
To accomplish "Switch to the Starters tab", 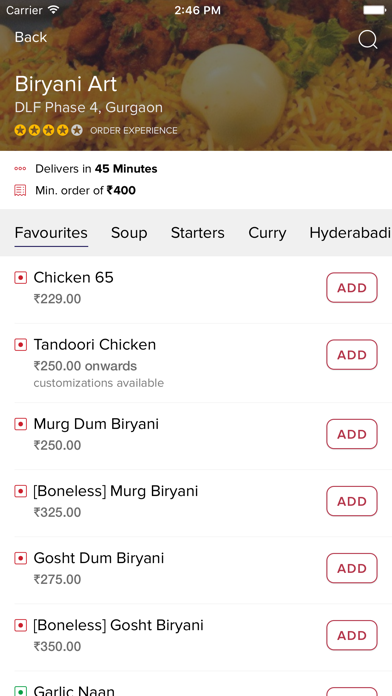I will 198,233.
